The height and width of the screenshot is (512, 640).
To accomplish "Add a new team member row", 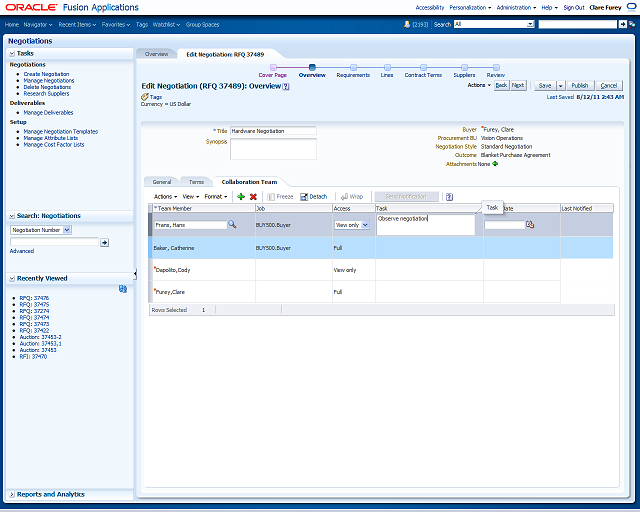I will [241, 197].
